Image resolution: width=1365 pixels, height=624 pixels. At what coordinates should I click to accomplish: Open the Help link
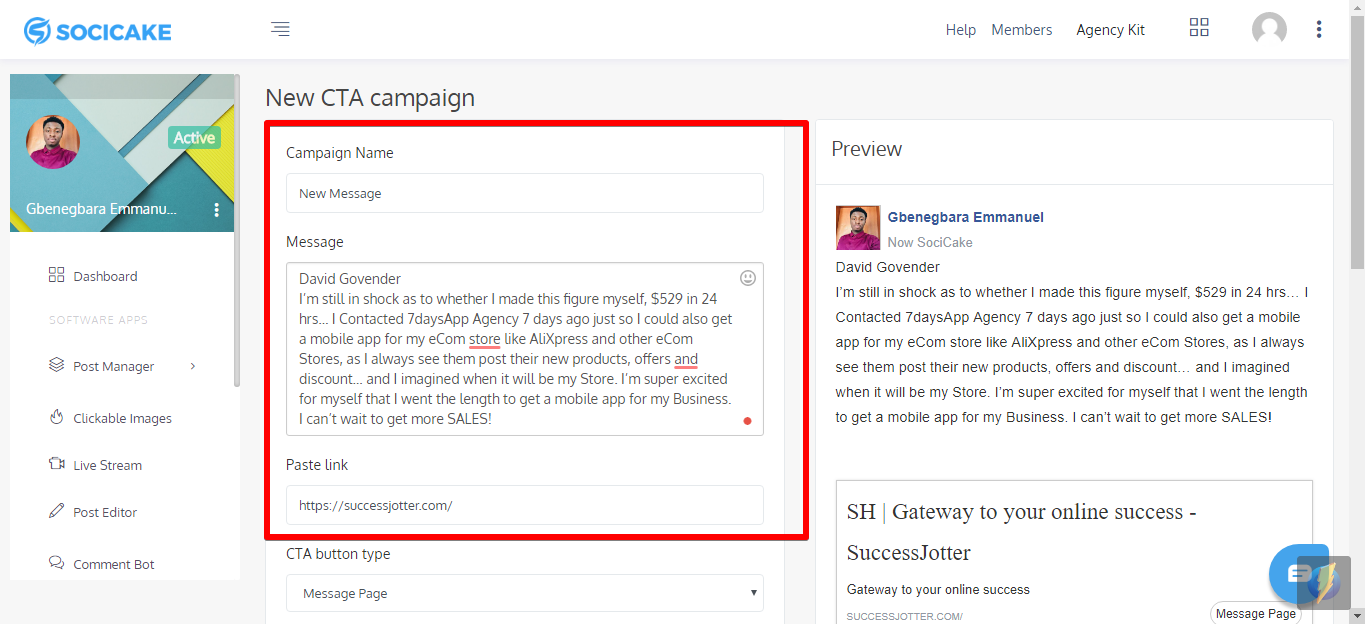coord(960,30)
